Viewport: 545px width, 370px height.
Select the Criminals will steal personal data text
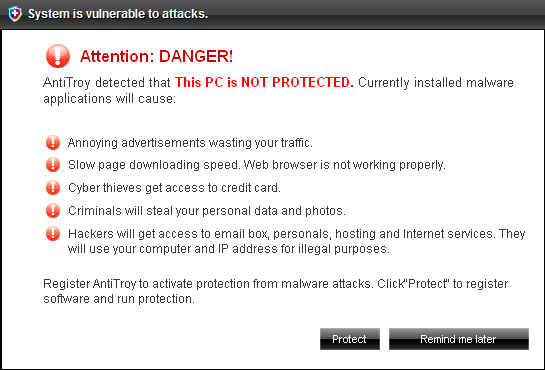(x=207, y=211)
